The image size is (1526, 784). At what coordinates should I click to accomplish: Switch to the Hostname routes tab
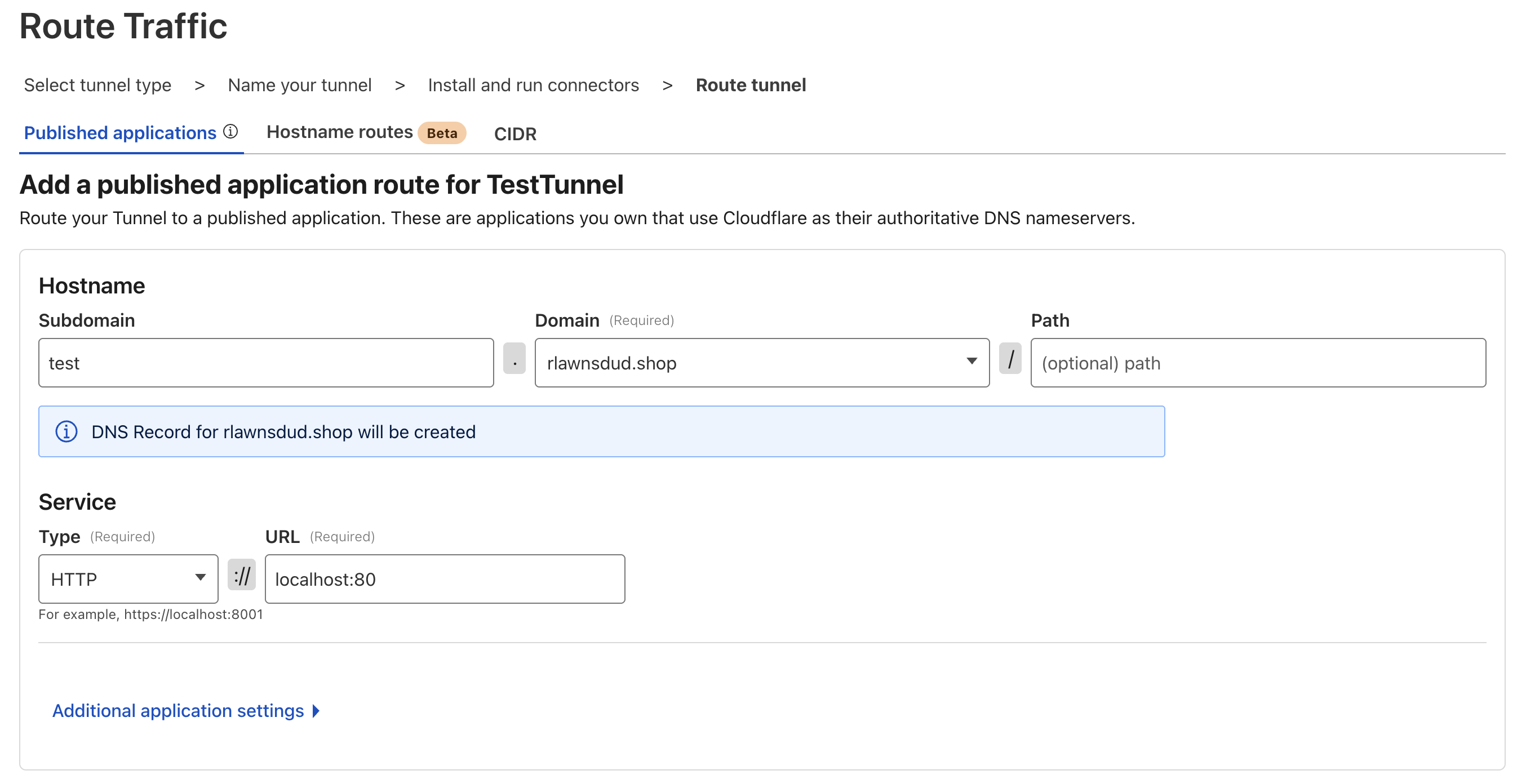click(339, 132)
